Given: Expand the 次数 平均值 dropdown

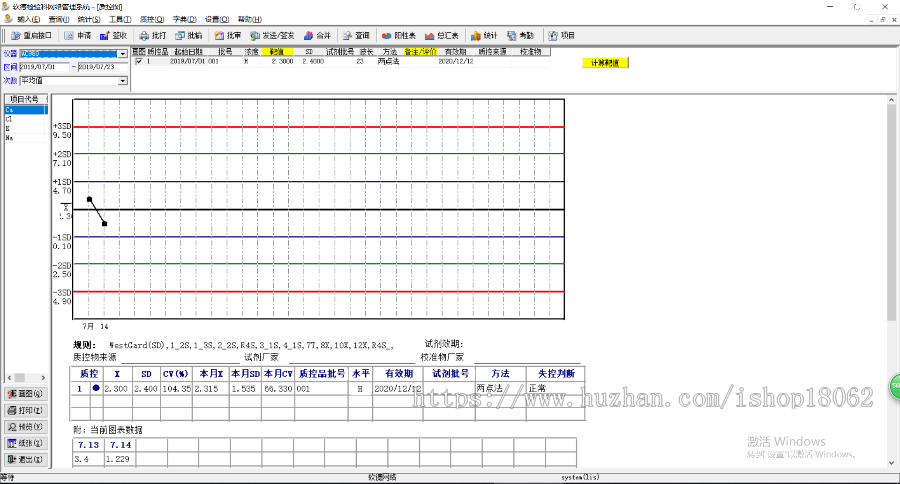Looking at the screenshot, I should (x=123, y=78).
